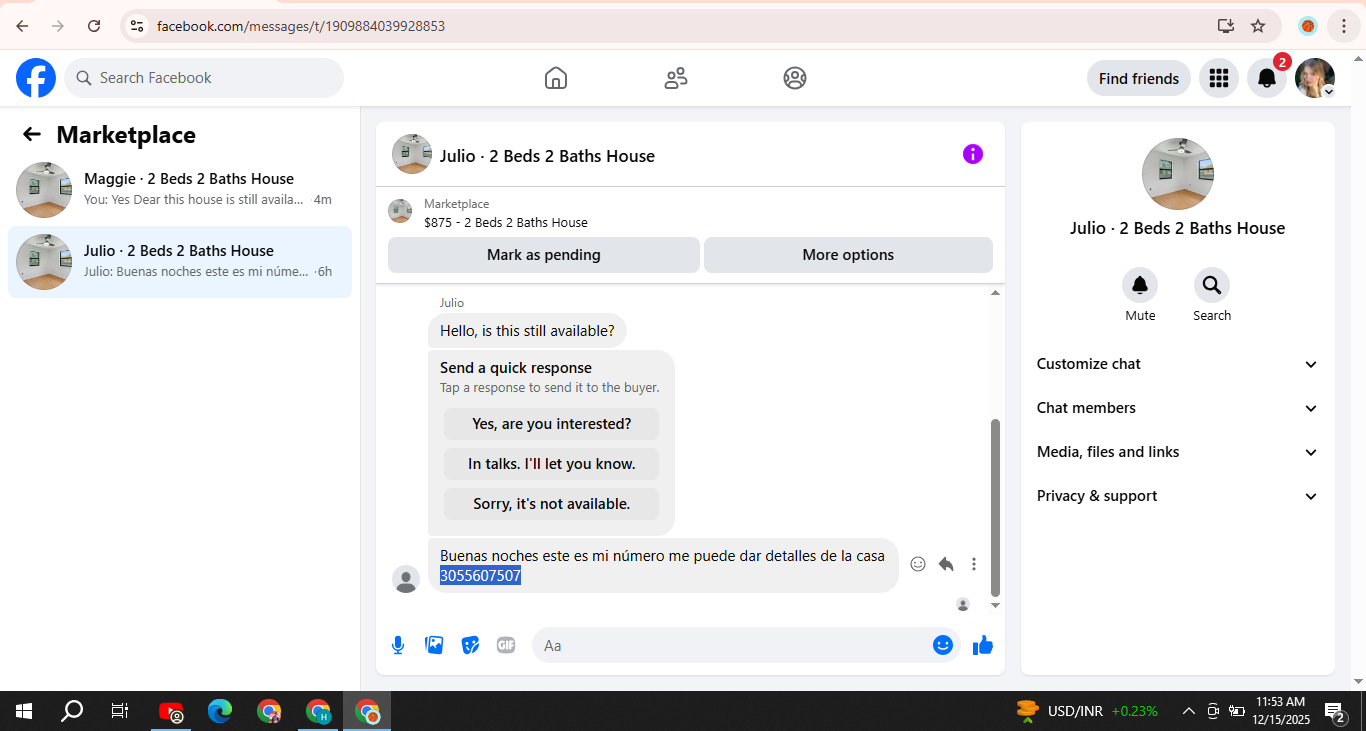
Task: Open more options for Julio's message
Action: click(974, 564)
